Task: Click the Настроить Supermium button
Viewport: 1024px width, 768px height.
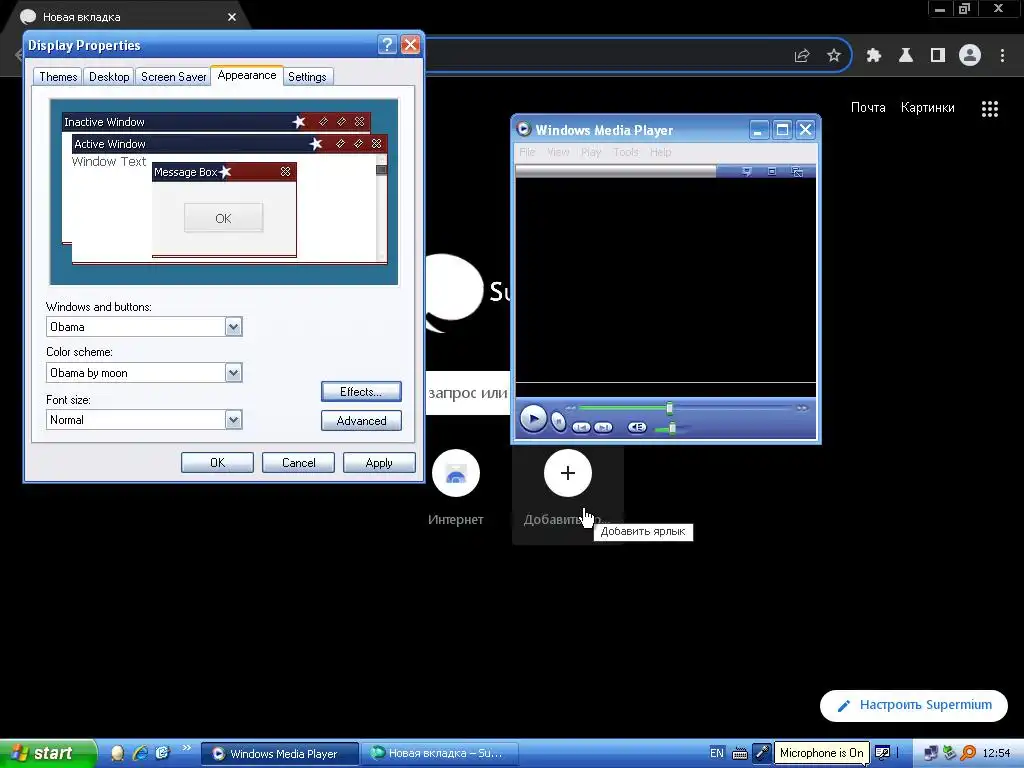Action: click(914, 705)
